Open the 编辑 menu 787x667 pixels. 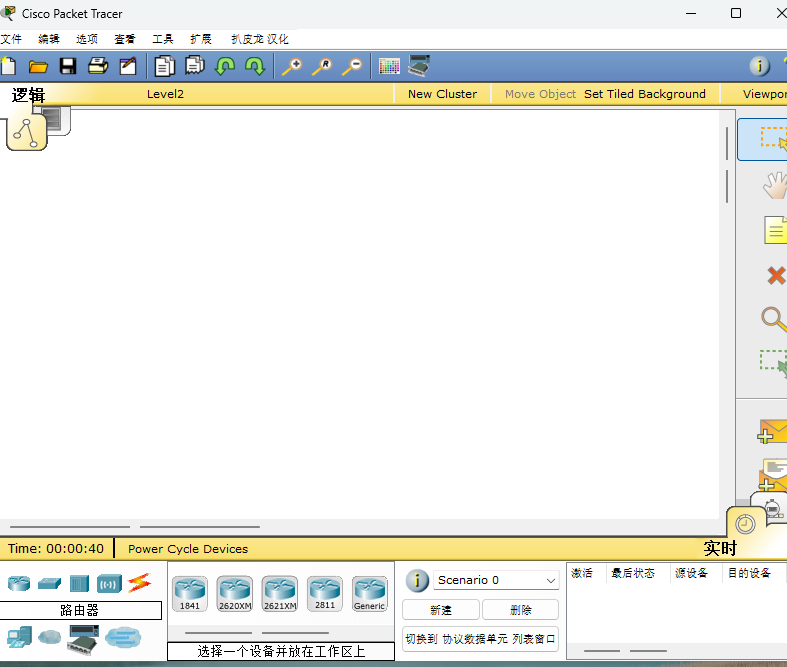pos(49,39)
